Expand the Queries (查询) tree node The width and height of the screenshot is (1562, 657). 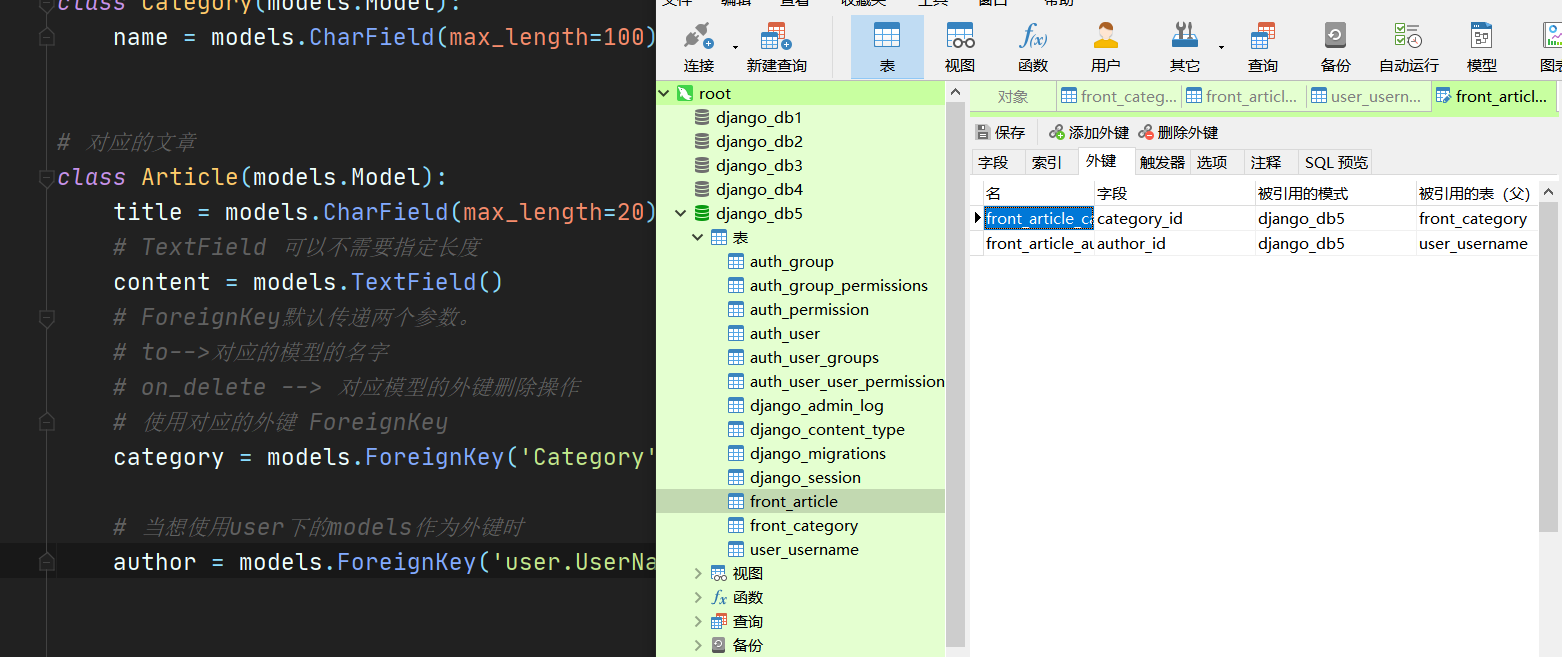click(x=698, y=622)
